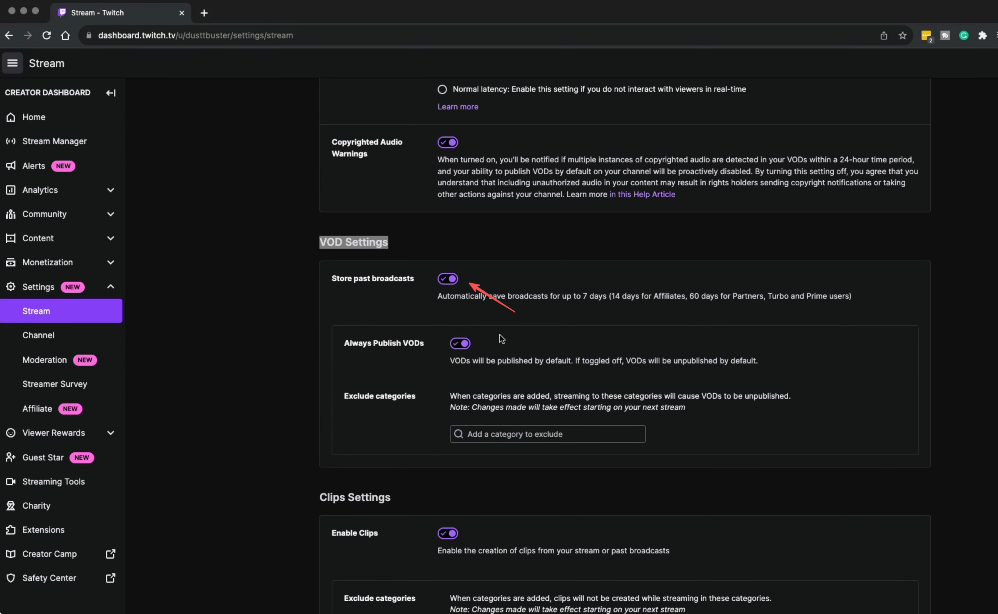Open the in this Help Article link
Screen dimensions: 998x614
642,194
